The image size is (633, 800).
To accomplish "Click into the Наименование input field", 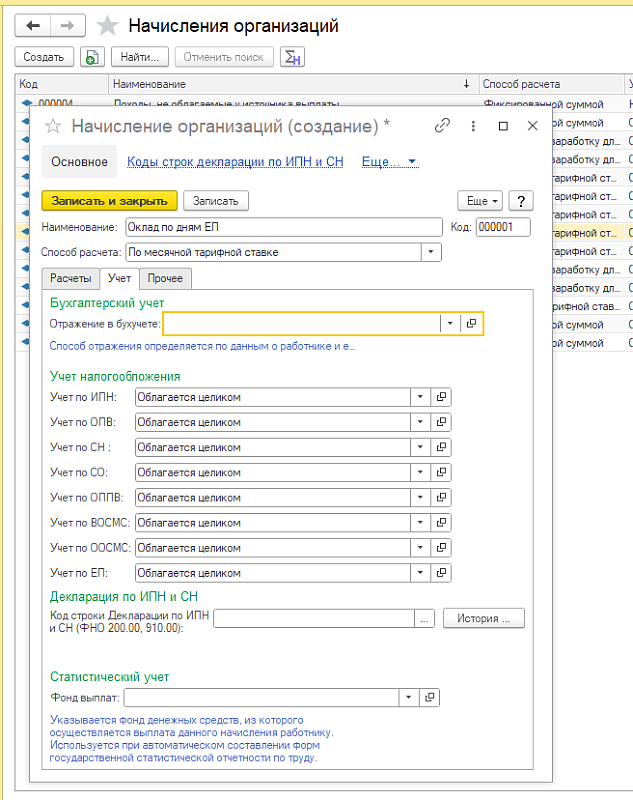I will (283, 227).
